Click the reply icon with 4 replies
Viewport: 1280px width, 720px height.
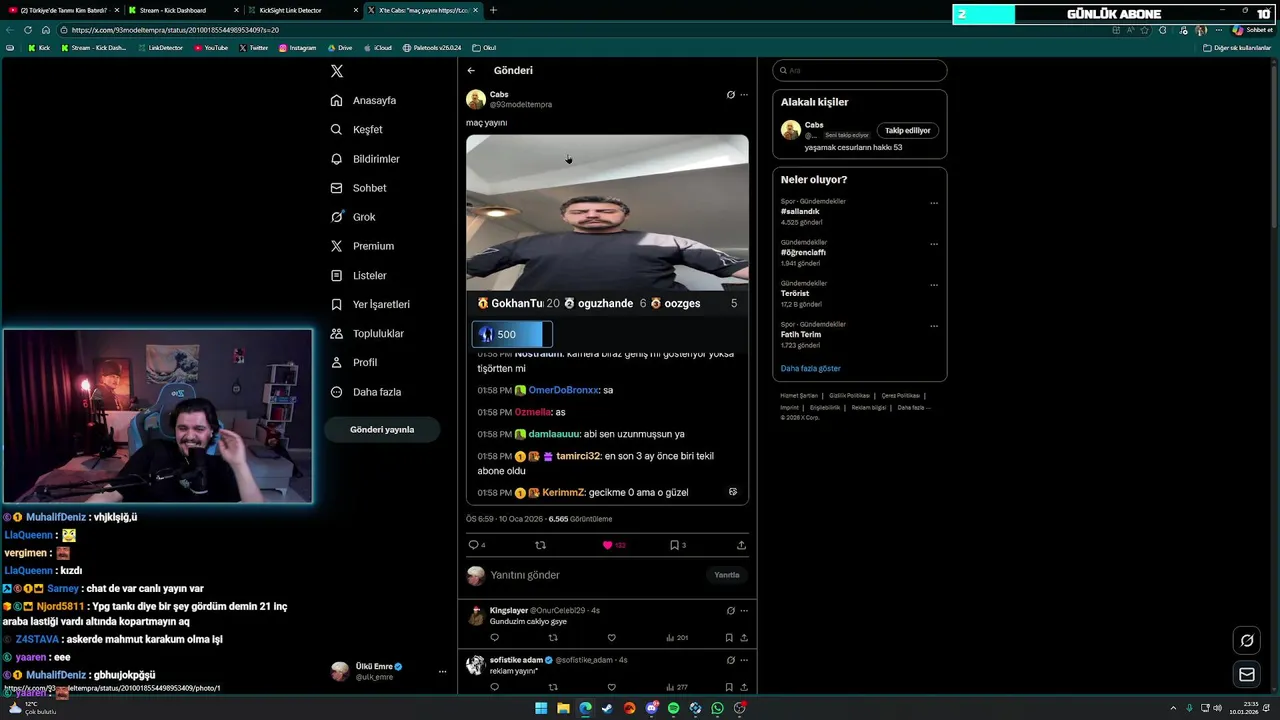coord(477,545)
